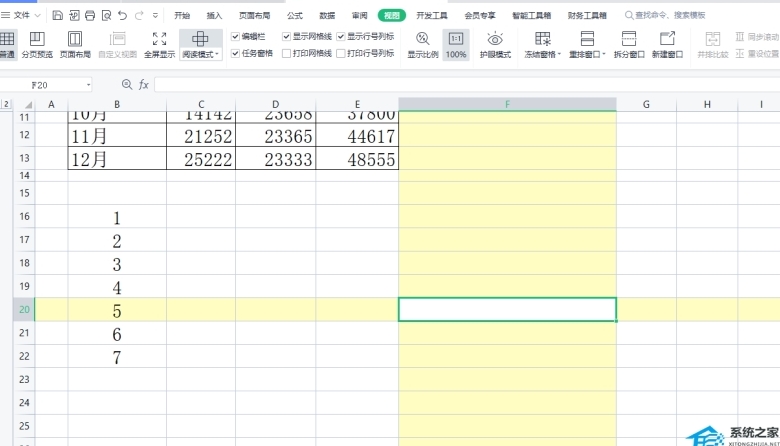Open the 数据 tab

point(327,15)
